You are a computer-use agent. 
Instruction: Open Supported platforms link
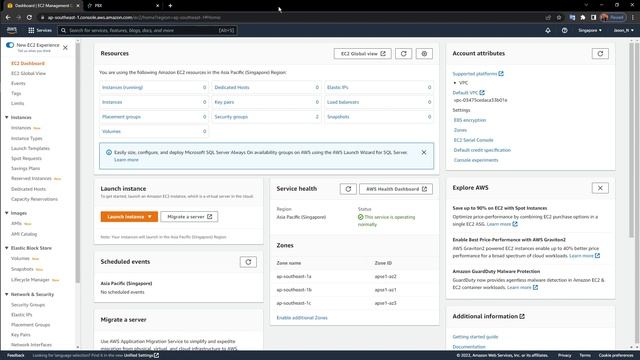point(478,74)
